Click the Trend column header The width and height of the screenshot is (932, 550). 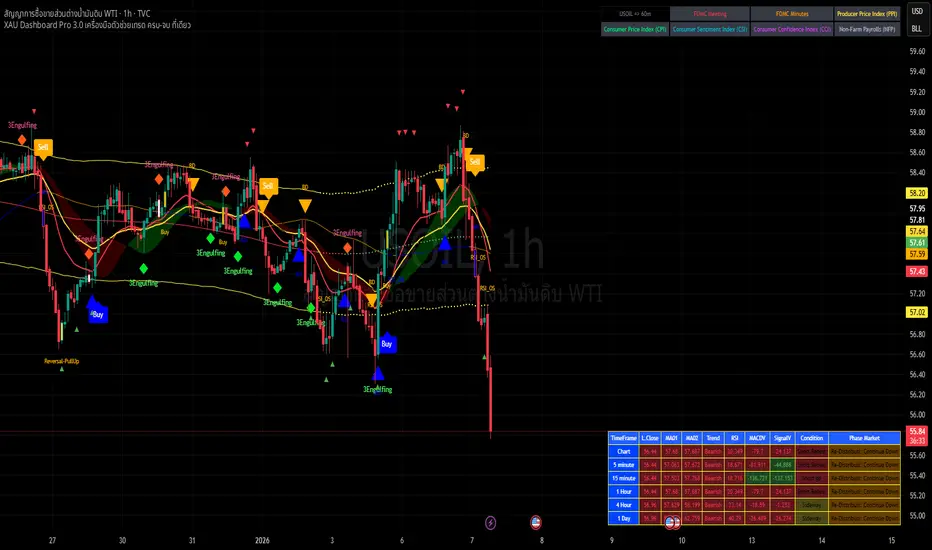(713, 438)
